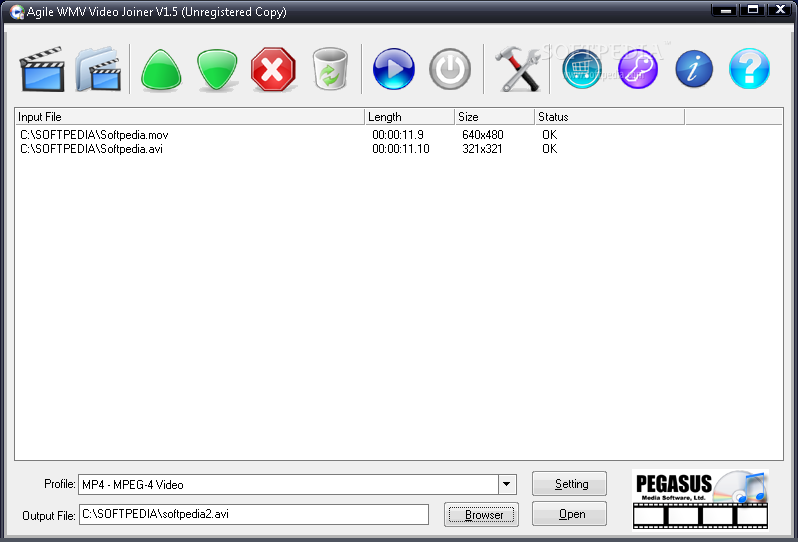
Task: Click the gray power stop icon
Action: click(x=450, y=69)
